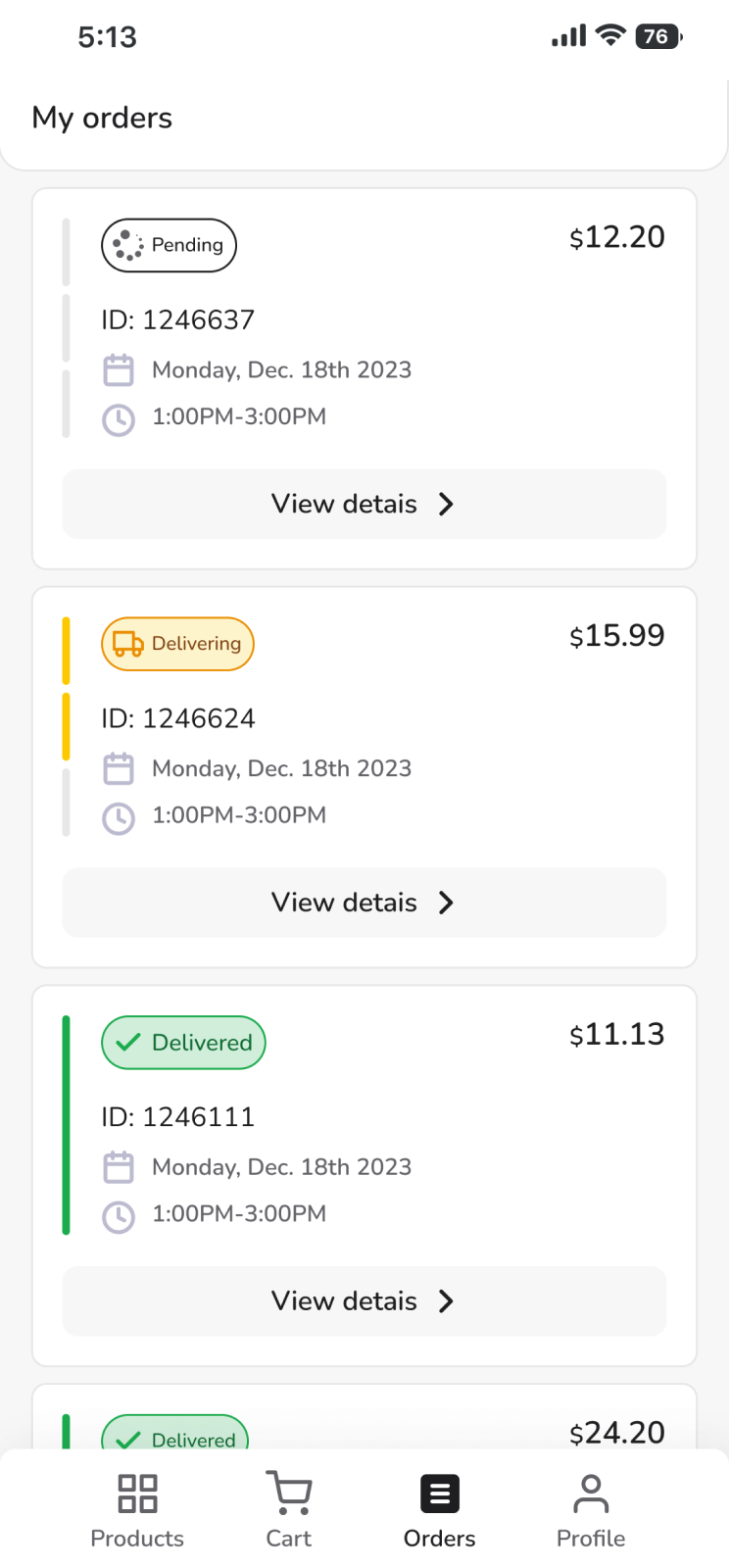Click clock icon on order 1246624
The height and width of the screenshot is (1568, 729).
[x=119, y=816]
